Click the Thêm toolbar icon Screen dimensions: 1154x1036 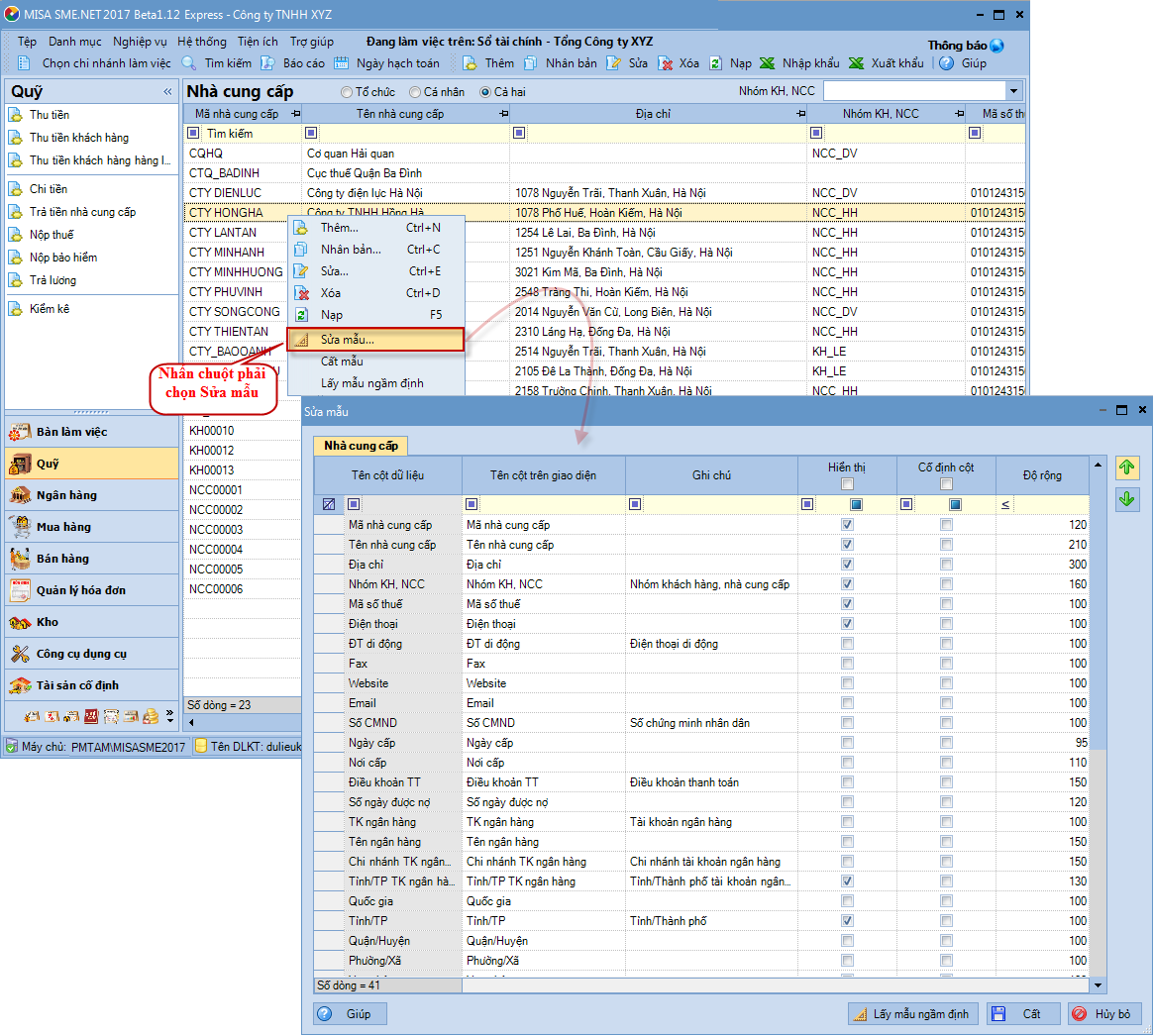(470, 63)
